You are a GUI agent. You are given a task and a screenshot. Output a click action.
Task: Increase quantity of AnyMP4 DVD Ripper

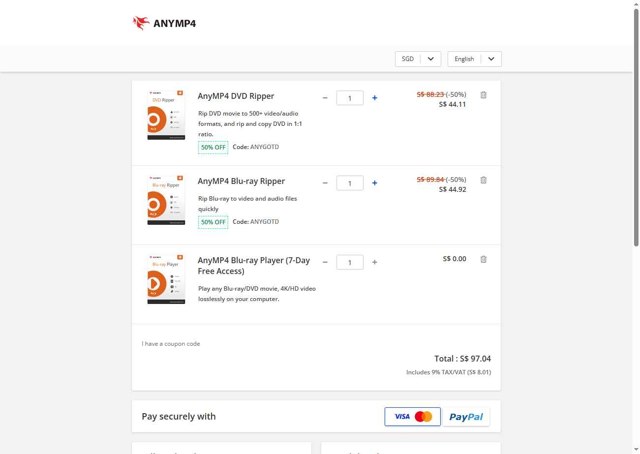pos(374,98)
